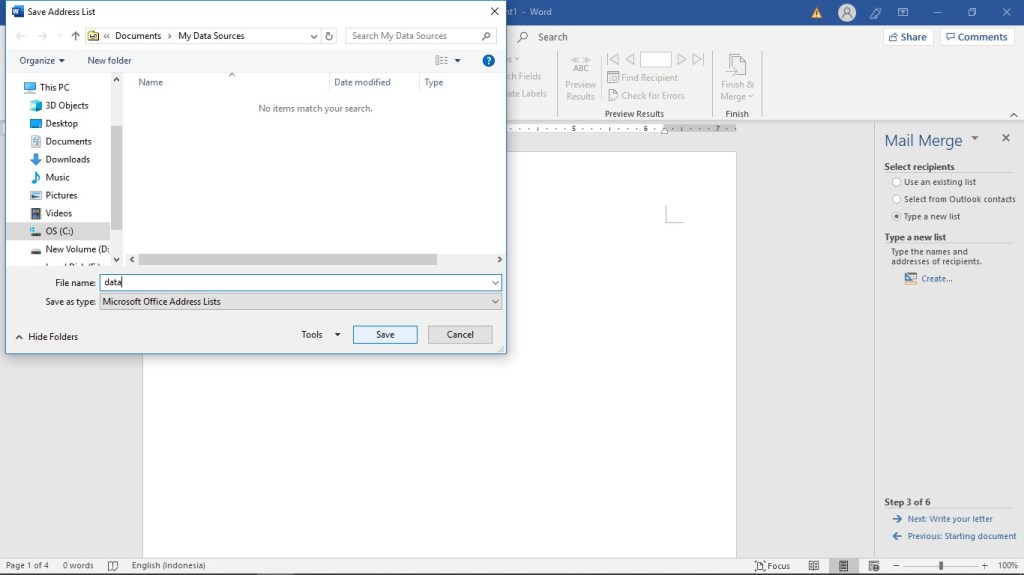Image resolution: width=1024 pixels, height=575 pixels.
Task: Open the Tools dropdown
Action: pyautogui.click(x=321, y=335)
